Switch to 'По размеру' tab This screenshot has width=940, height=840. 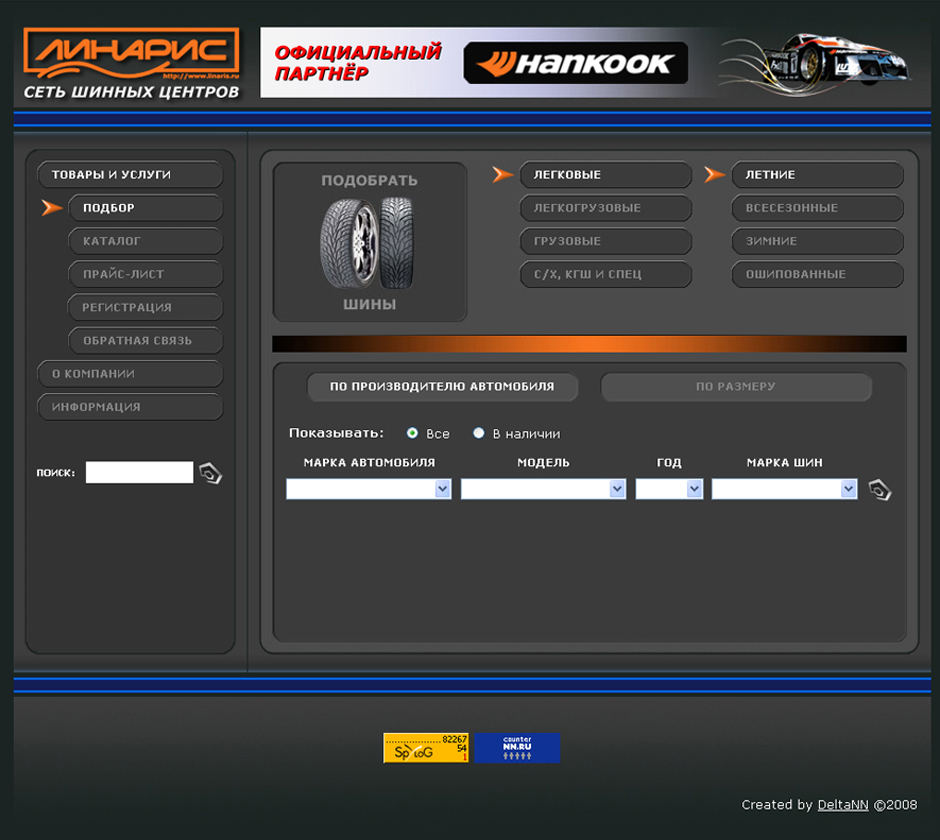[x=736, y=387]
